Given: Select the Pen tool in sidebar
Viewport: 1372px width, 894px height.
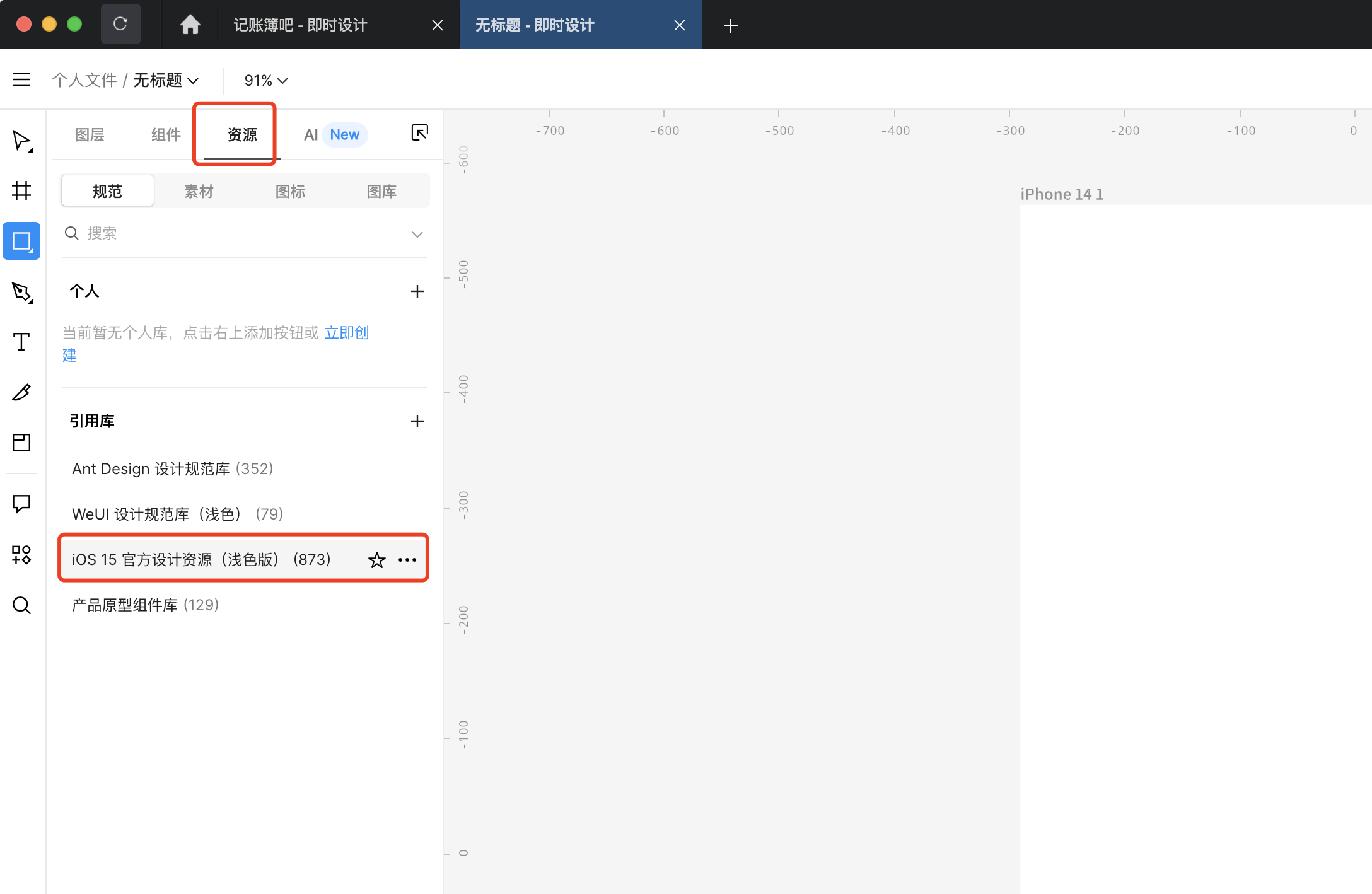Looking at the screenshot, I should pyautogui.click(x=22, y=290).
